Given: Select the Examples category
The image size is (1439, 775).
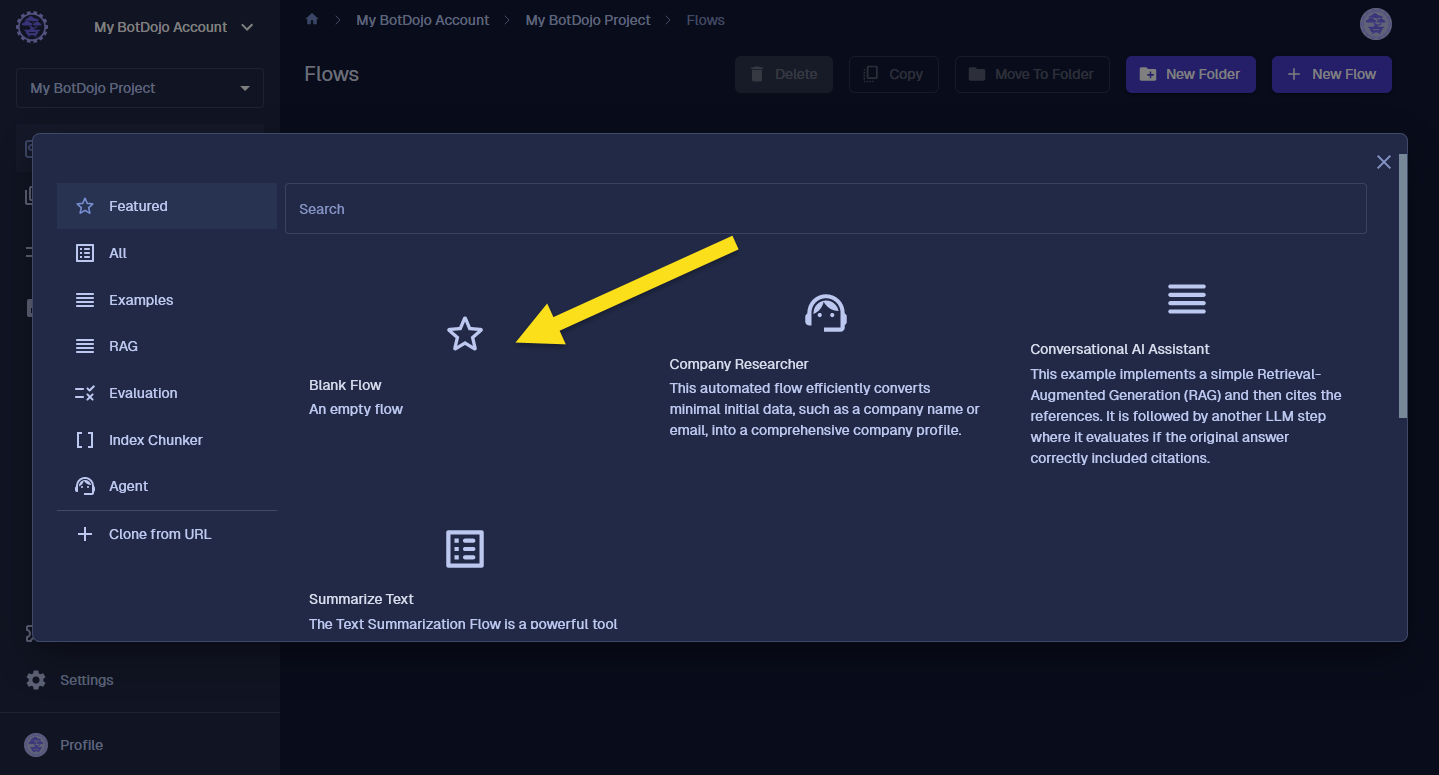Looking at the screenshot, I should tap(167, 300).
